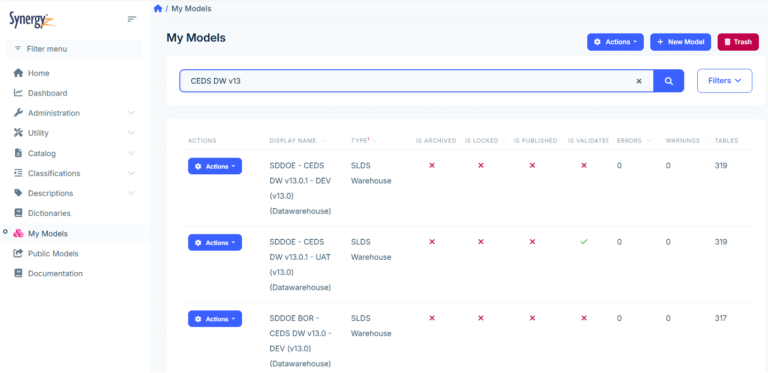
Task: Open Documentation menu item
Action: [x=55, y=274]
